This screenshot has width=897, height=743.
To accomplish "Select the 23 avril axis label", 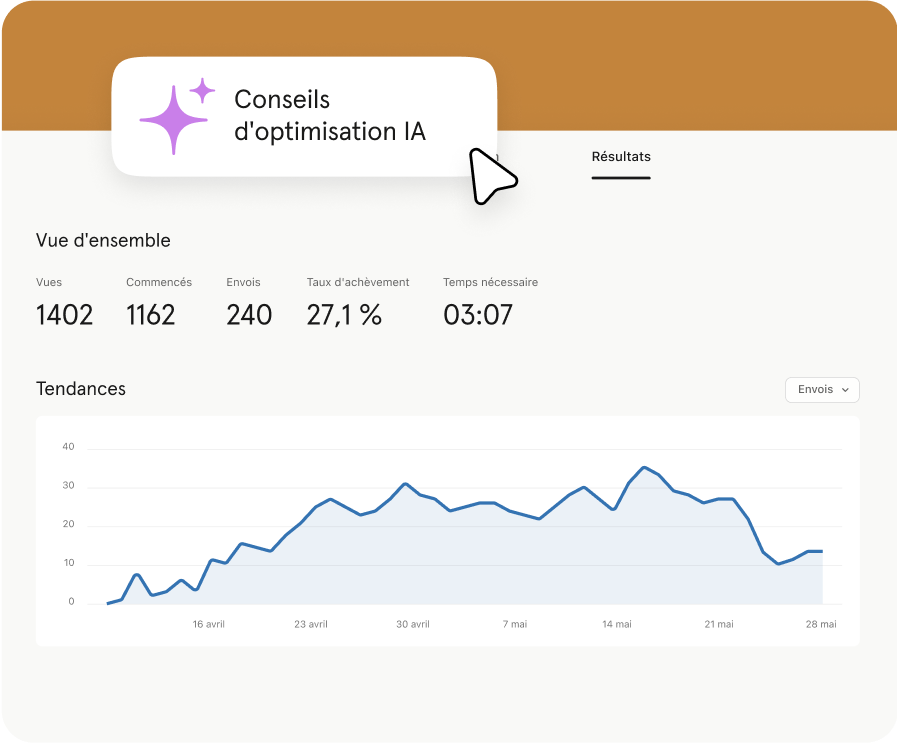I will [x=311, y=624].
